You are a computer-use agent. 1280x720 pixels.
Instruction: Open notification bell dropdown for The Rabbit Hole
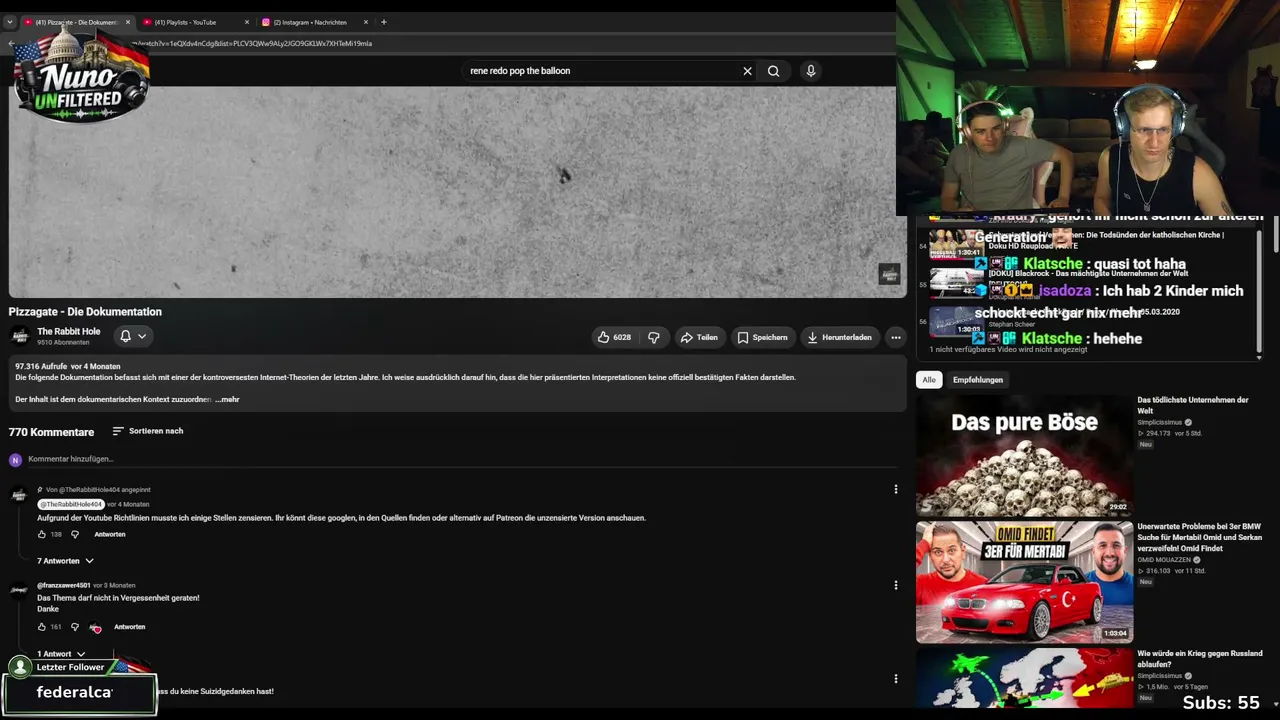[x=133, y=336]
